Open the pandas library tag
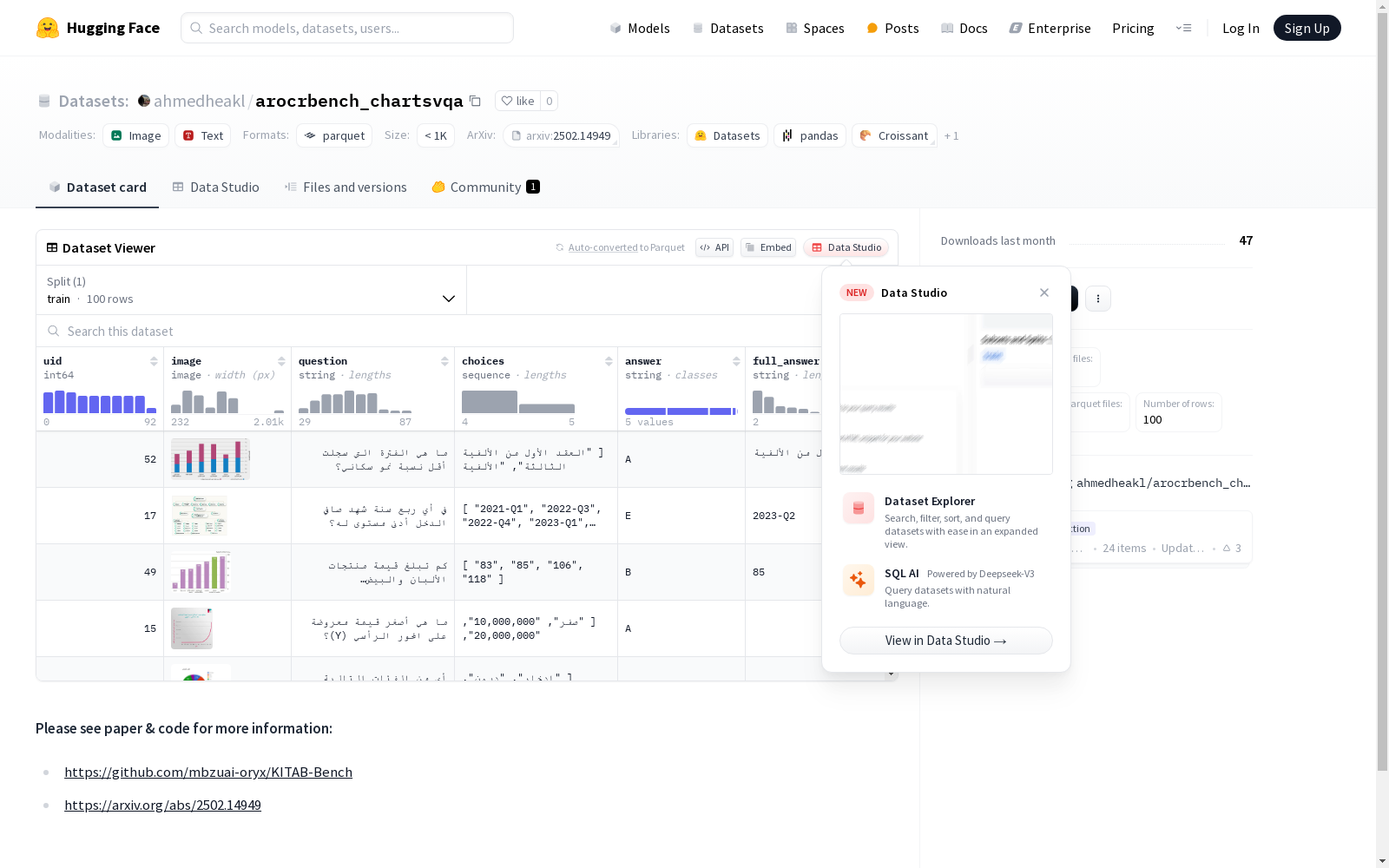The image size is (1389, 868). [x=810, y=135]
